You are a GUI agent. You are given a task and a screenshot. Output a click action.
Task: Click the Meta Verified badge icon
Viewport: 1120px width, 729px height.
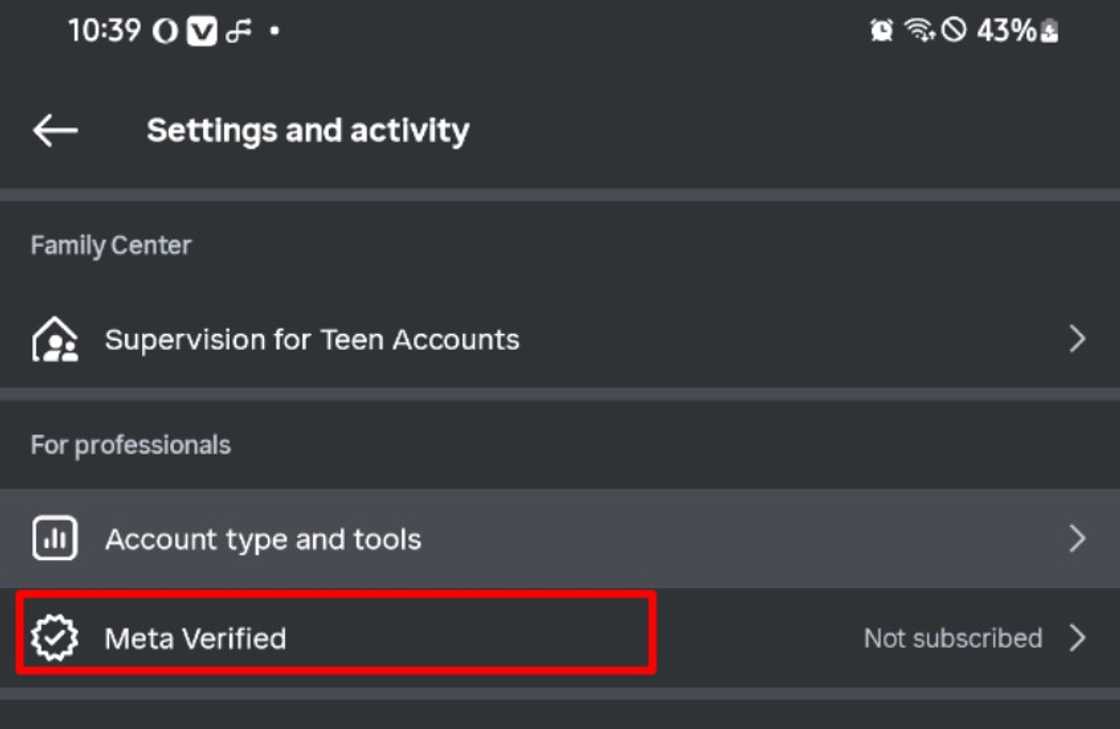54,638
